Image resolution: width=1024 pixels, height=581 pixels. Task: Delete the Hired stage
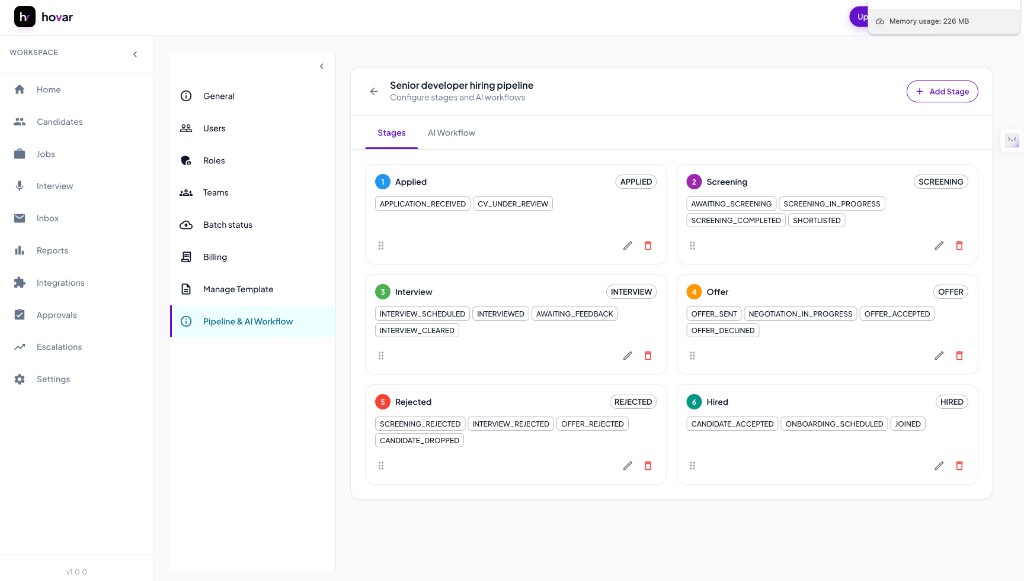(x=959, y=465)
